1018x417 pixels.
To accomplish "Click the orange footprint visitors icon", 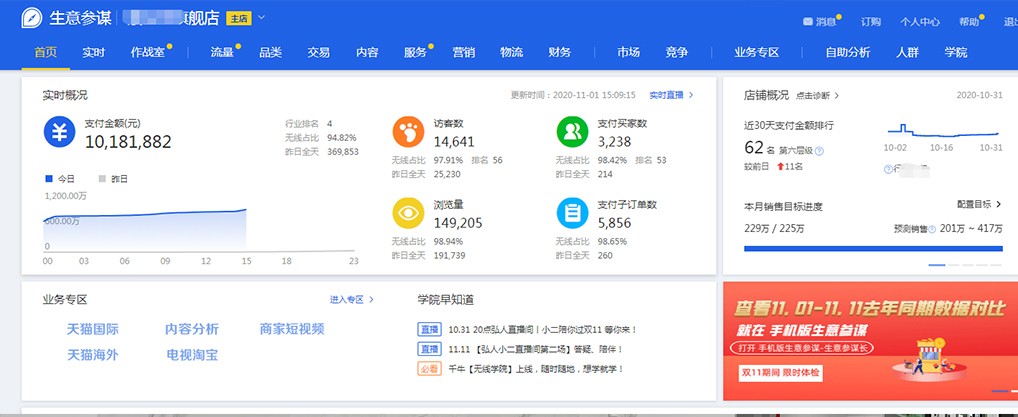I will point(408,133).
